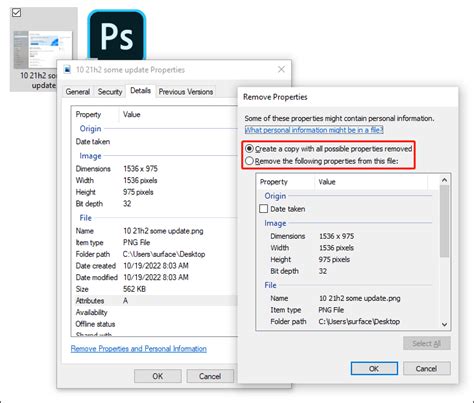
Task: Tick the Date taken checkbox in Remove Properties
Action: [x=263, y=209]
